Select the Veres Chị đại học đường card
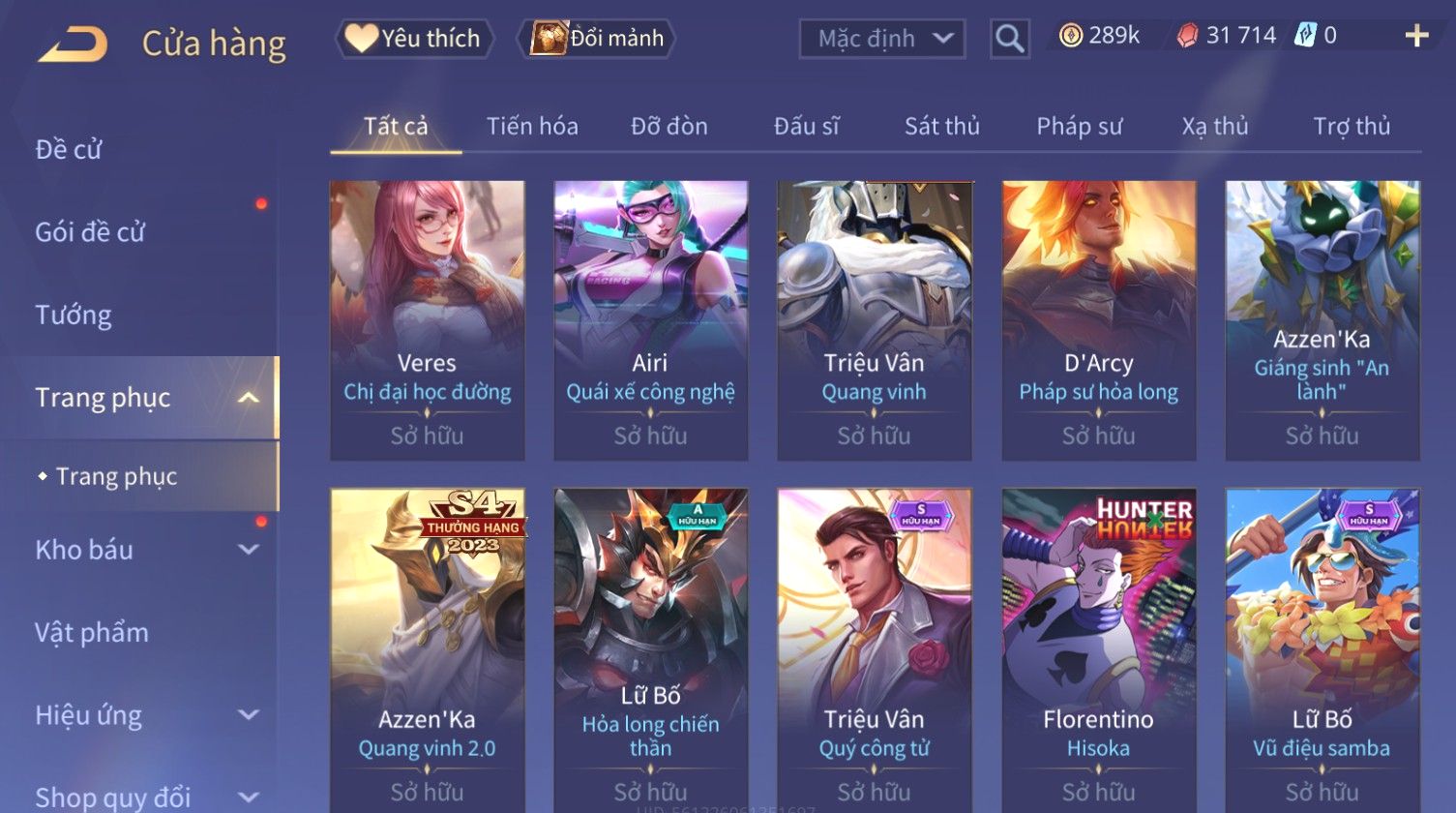The height and width of the screenshot is (813, 1456). tap(427, 320)
